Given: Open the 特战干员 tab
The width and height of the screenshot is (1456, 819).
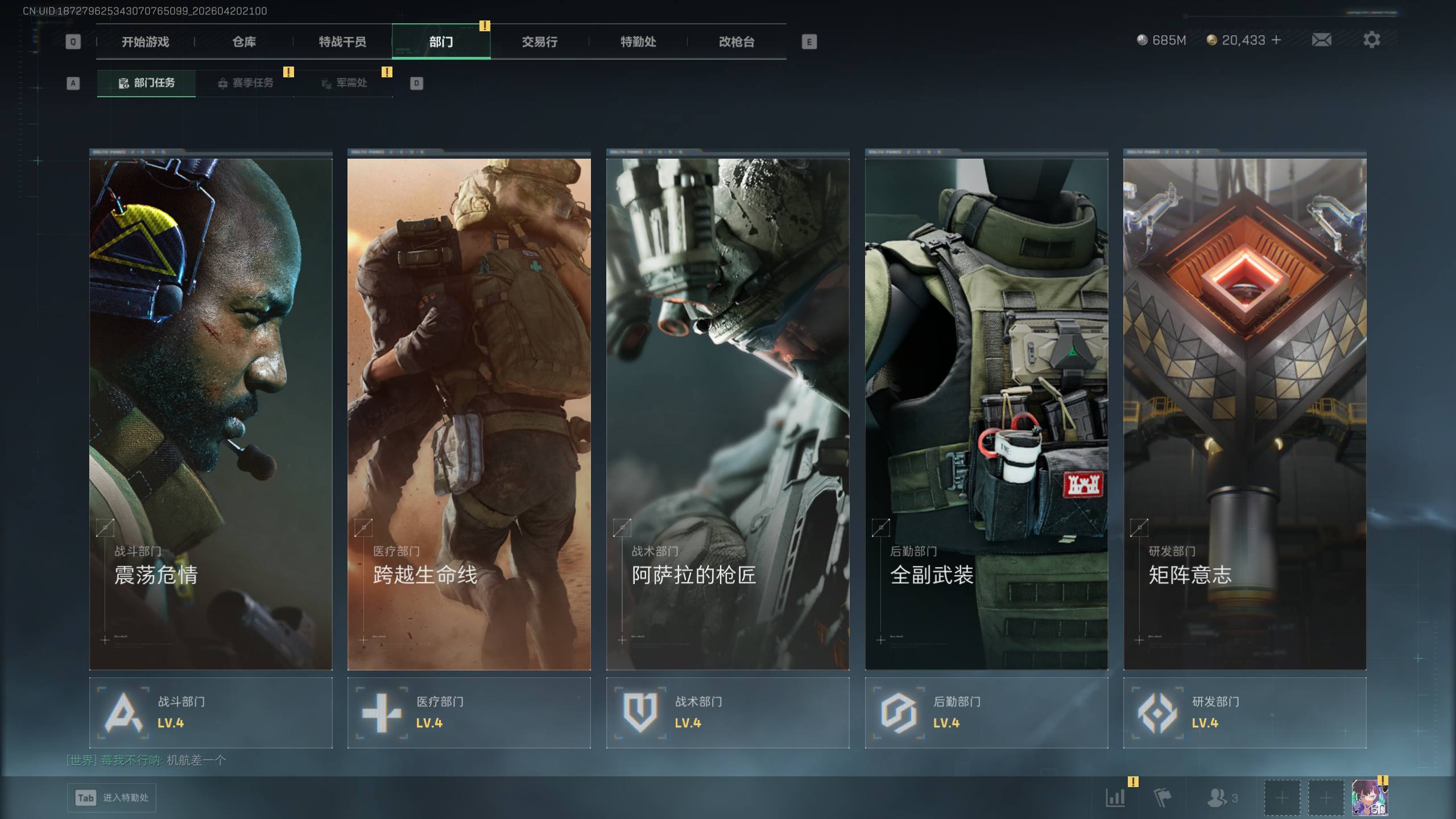Looking at the screenshot, I should click(x=342, y=42).
